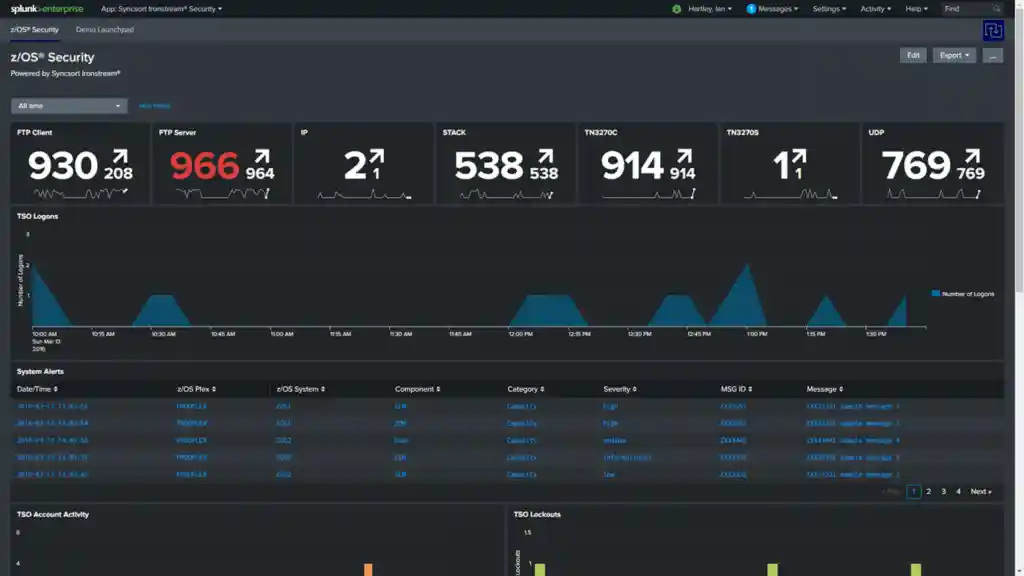
Task: Click the magnifier icon in Find box
Action: (x=997, y=9)
